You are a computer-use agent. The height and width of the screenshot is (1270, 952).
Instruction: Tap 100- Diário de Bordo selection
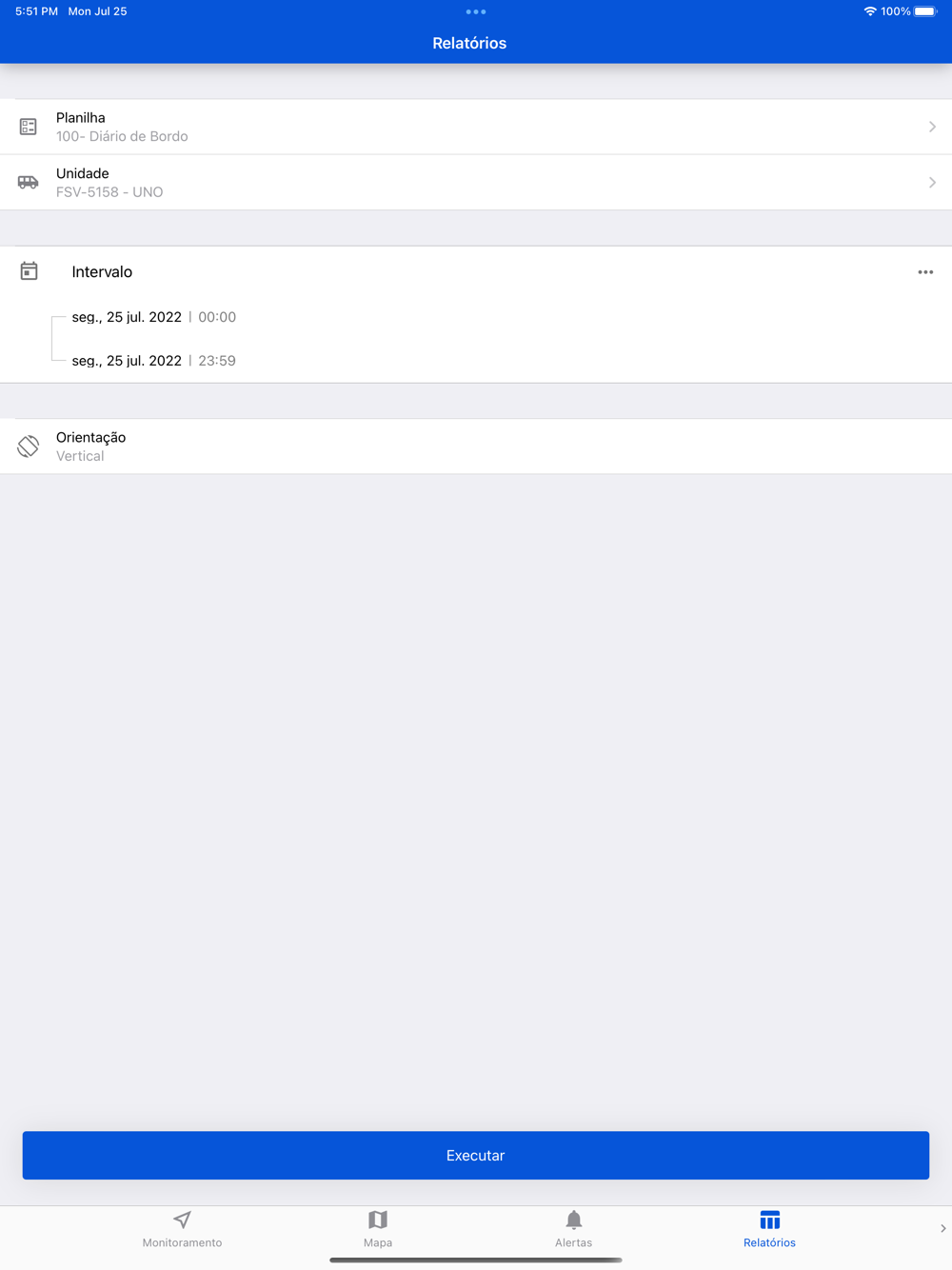(122, 136)
